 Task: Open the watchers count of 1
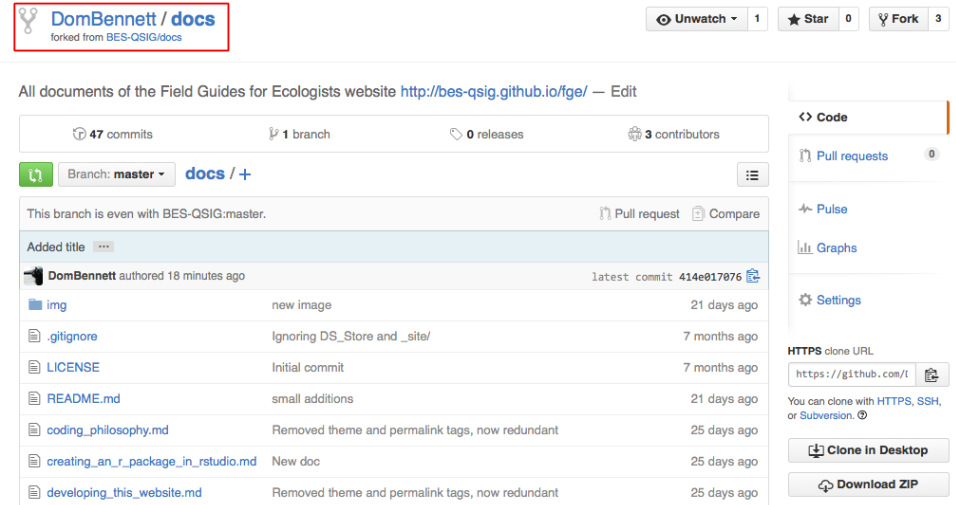[x=757, y=19]
